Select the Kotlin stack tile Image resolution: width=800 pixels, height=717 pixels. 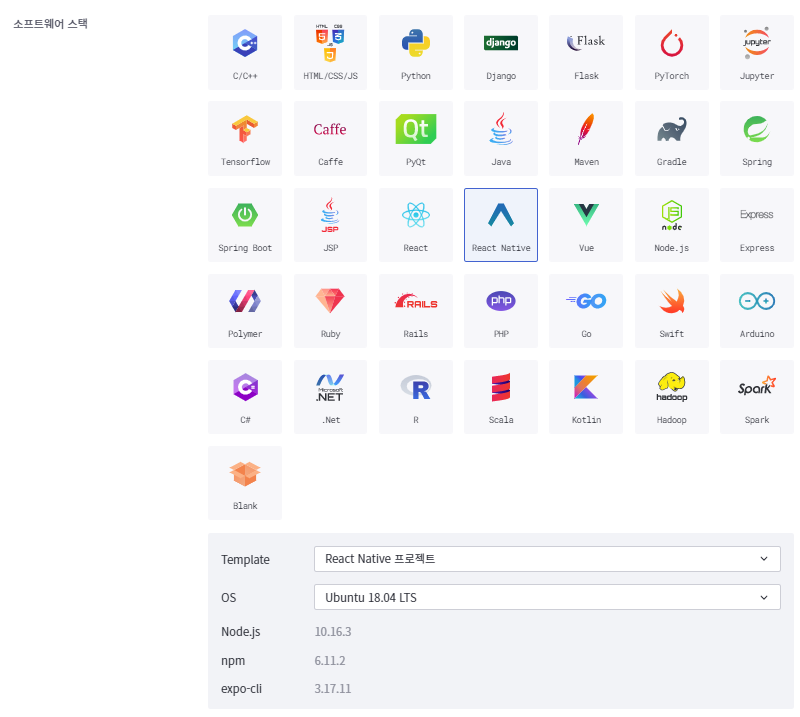[x=586, y=397]
